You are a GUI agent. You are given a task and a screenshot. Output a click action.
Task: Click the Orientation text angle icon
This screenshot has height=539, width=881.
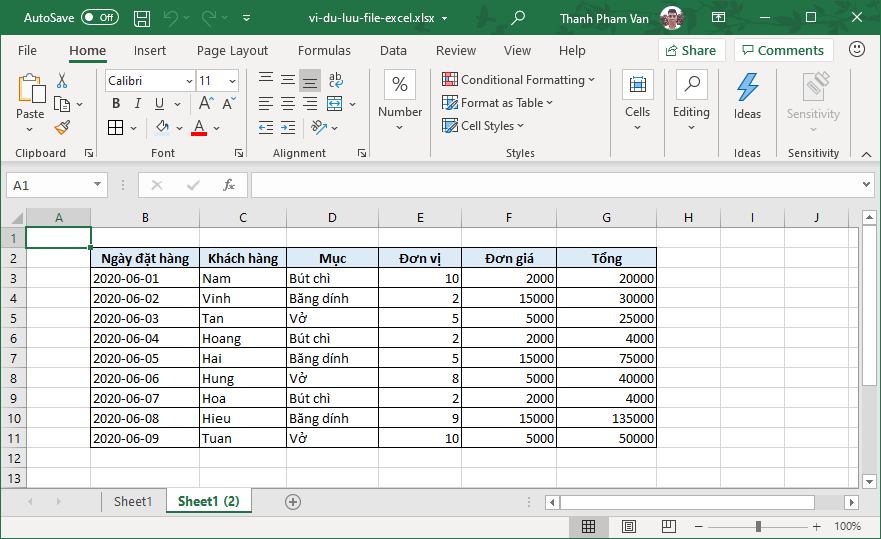(319, 128)
